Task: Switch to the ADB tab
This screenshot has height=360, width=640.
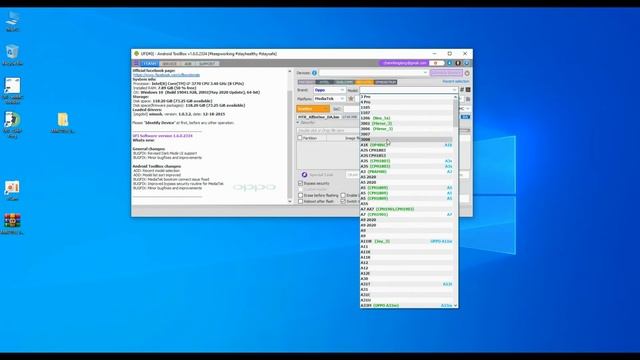Action: tap(188, 64)
